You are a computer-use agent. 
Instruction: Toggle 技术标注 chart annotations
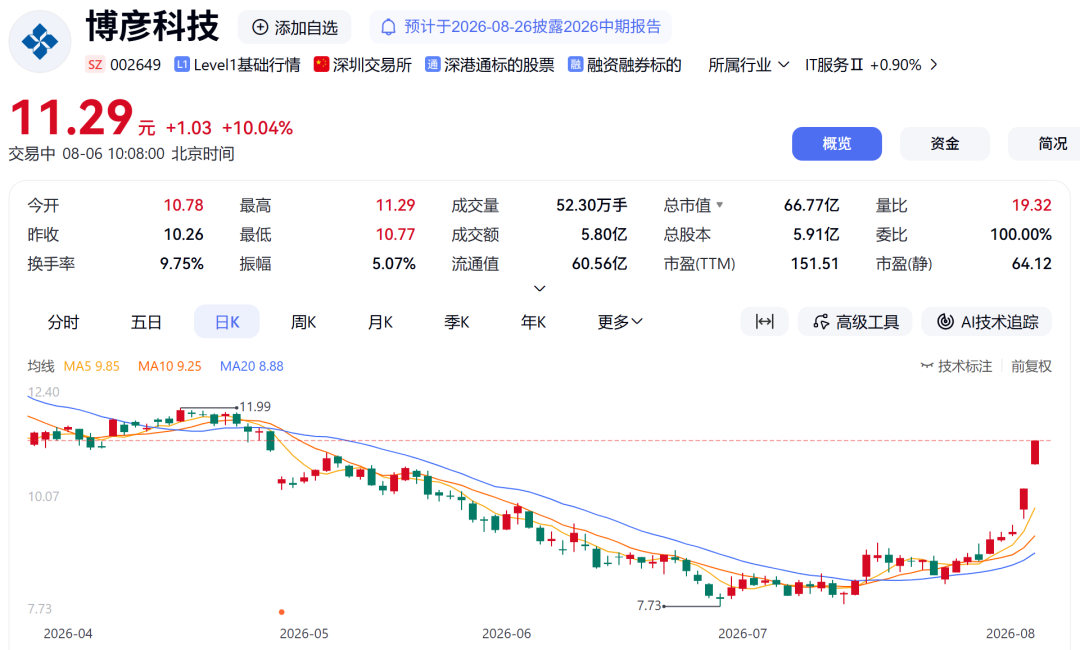pyautogui.click(x=956, y=366)
